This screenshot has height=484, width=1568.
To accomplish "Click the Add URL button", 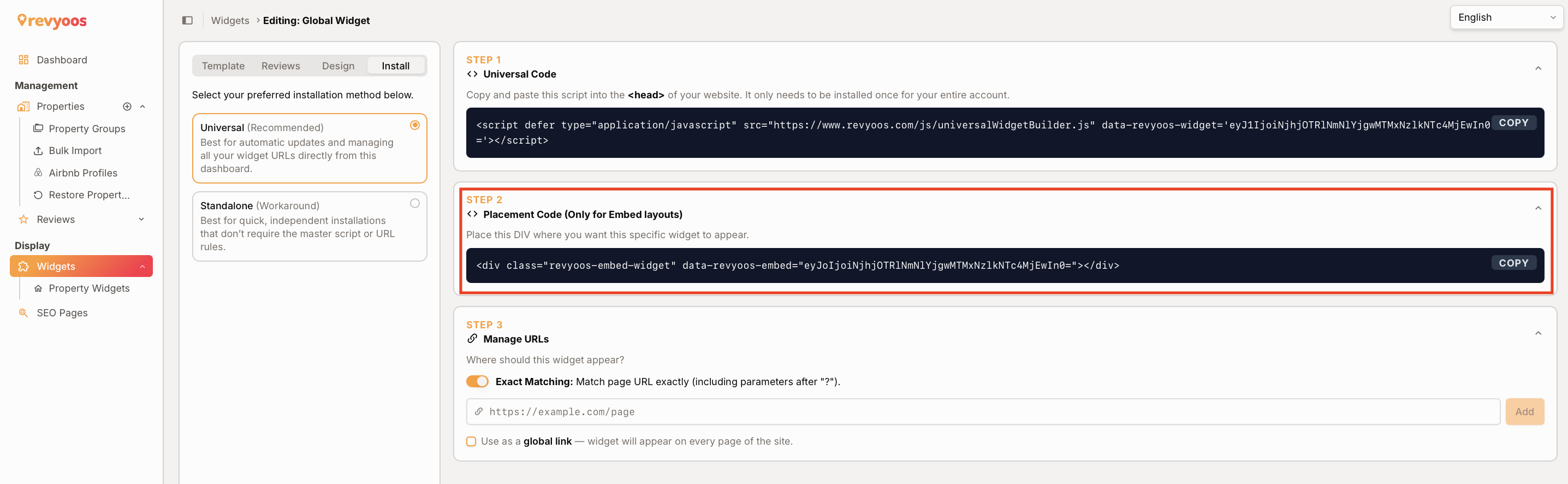I will (x=1525, y=412).
